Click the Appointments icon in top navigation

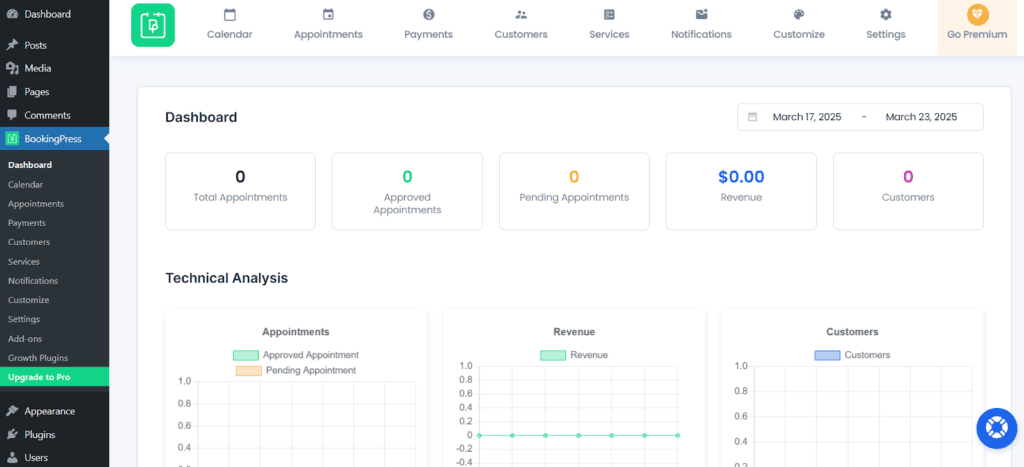pyautogui.click(x=328, y=14)
